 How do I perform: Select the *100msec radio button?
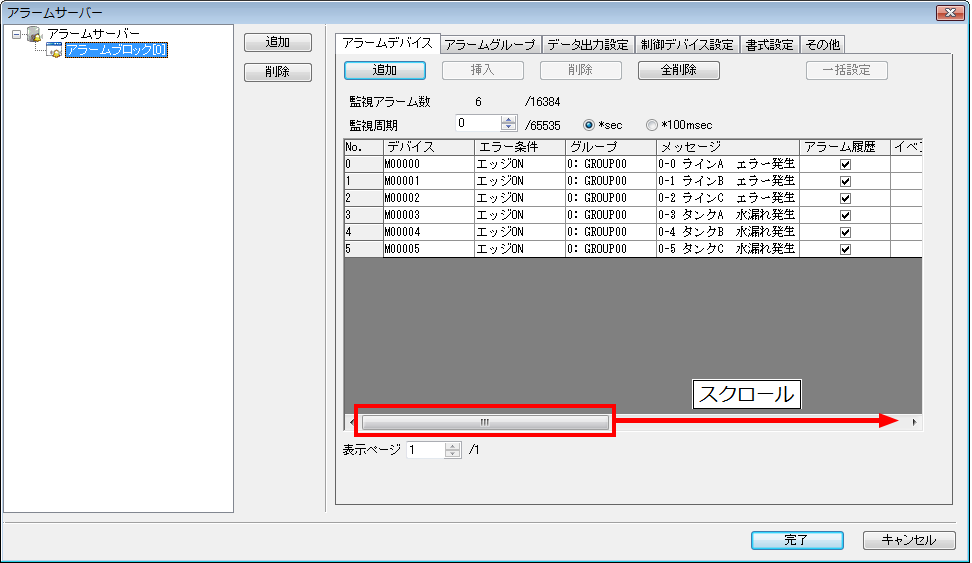click(652, 125)
